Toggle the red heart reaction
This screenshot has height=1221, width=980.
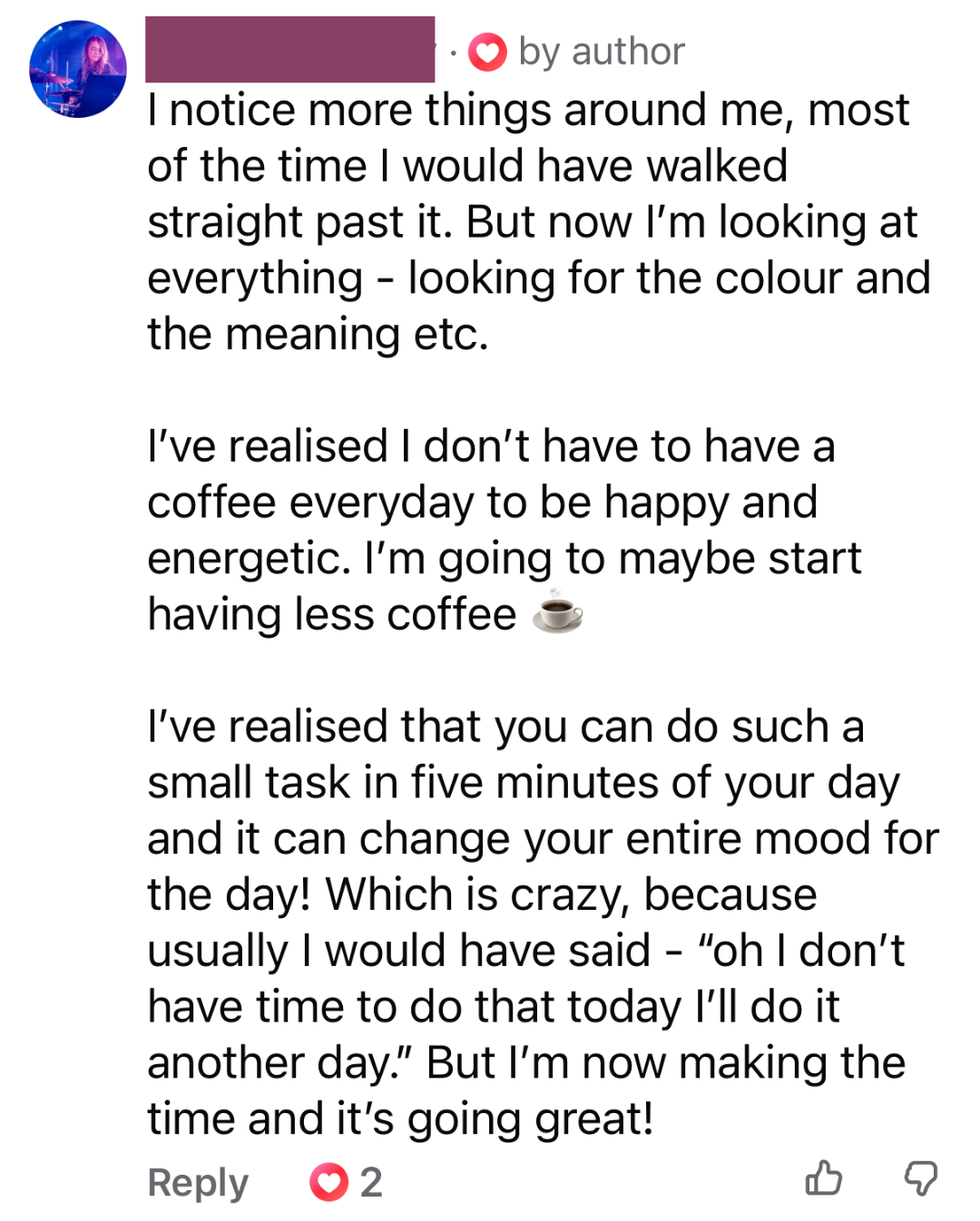click(328, 1182)
